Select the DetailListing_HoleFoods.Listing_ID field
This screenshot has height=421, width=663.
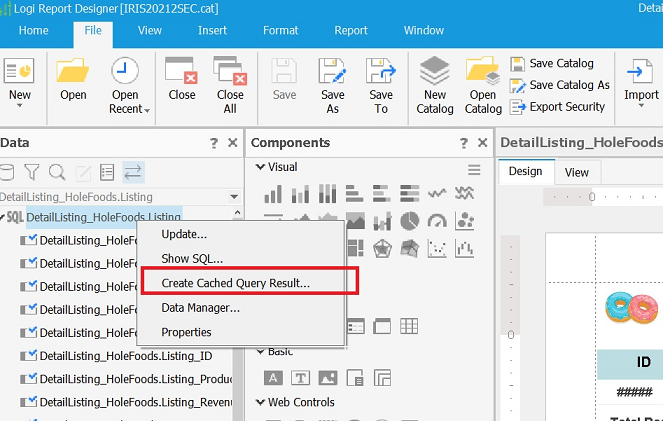125,356
